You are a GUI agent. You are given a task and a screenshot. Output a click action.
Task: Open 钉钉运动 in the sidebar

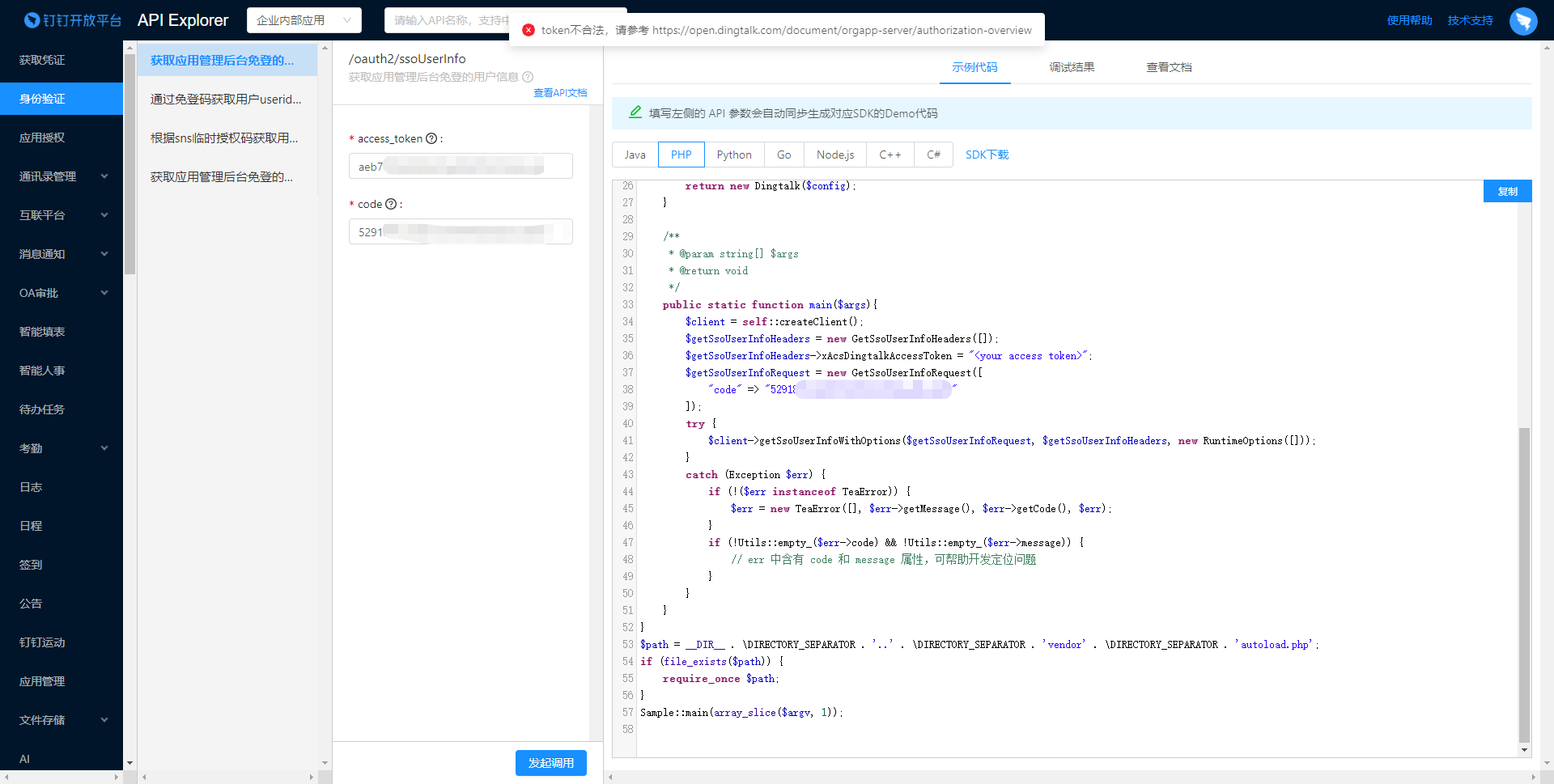(x=62, y=642)
